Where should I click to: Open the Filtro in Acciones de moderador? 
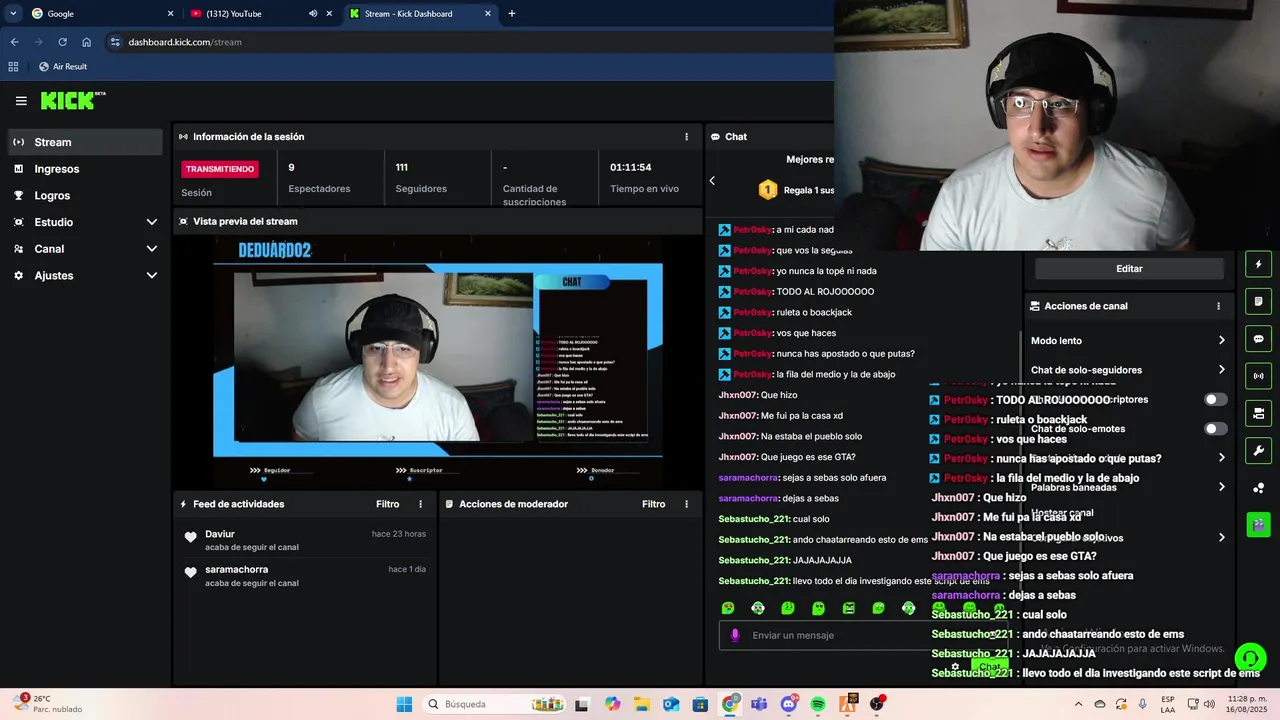[653, 504]
